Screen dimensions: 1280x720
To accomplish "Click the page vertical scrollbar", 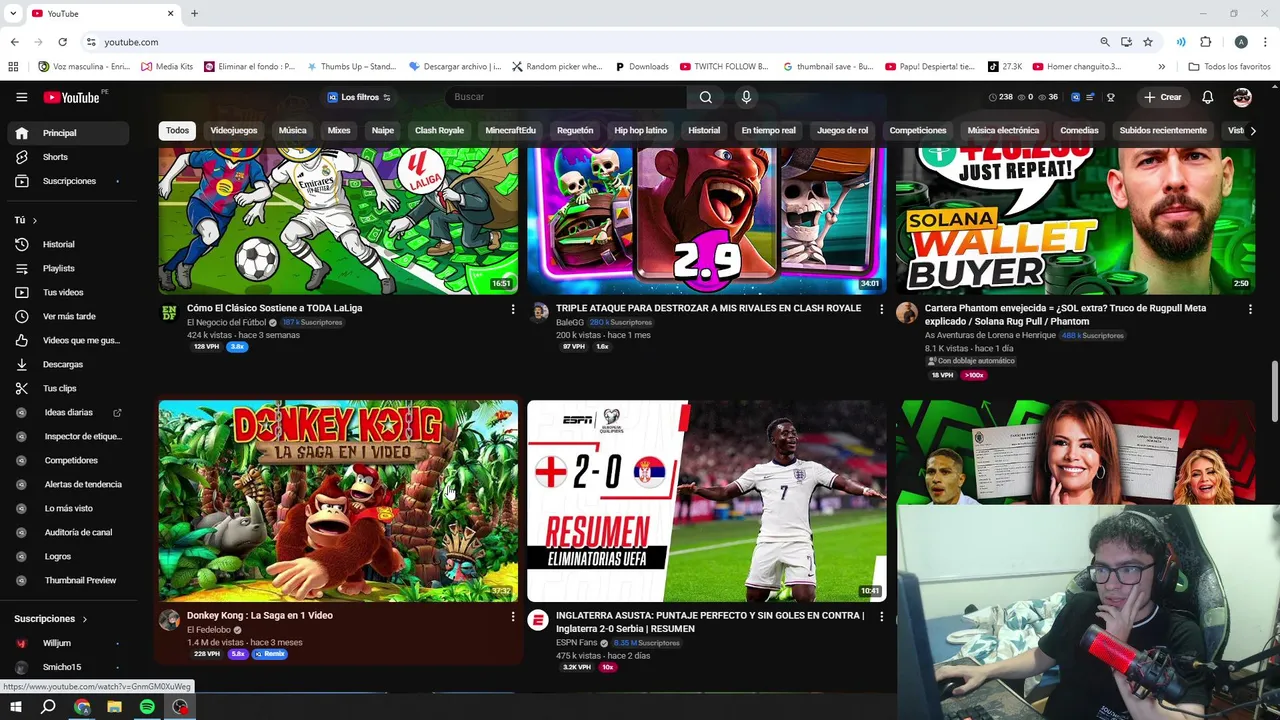I will pos(1274,392).
